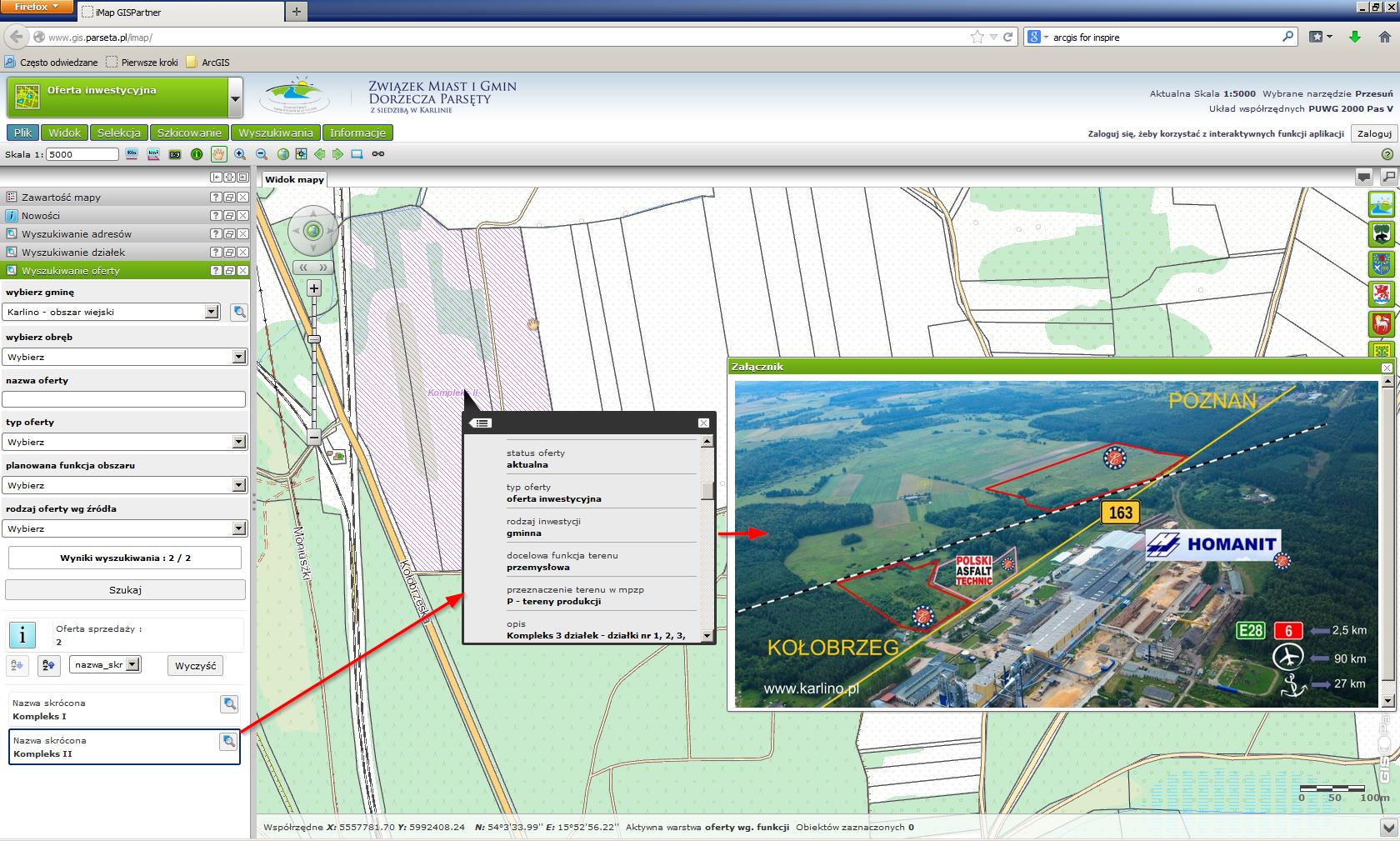The width and height of the screenshot is (1400, 841).
Task: Close the Wyszukiwanie adresów panel
Action: pos(242,234)
